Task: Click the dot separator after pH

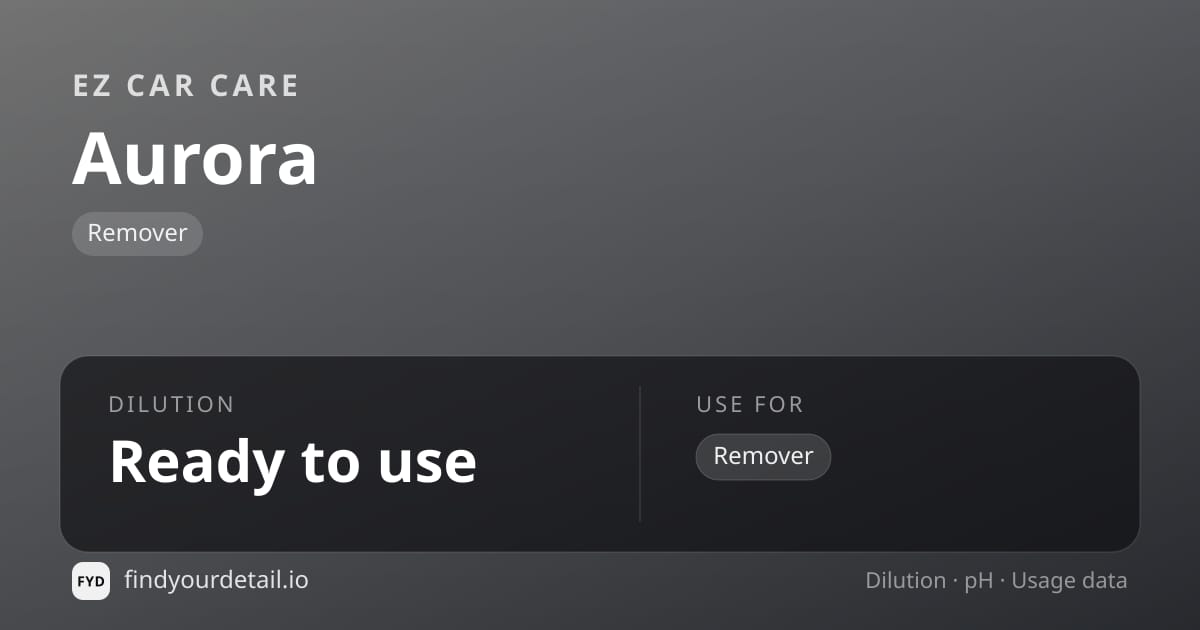Action: [1002, 581]
